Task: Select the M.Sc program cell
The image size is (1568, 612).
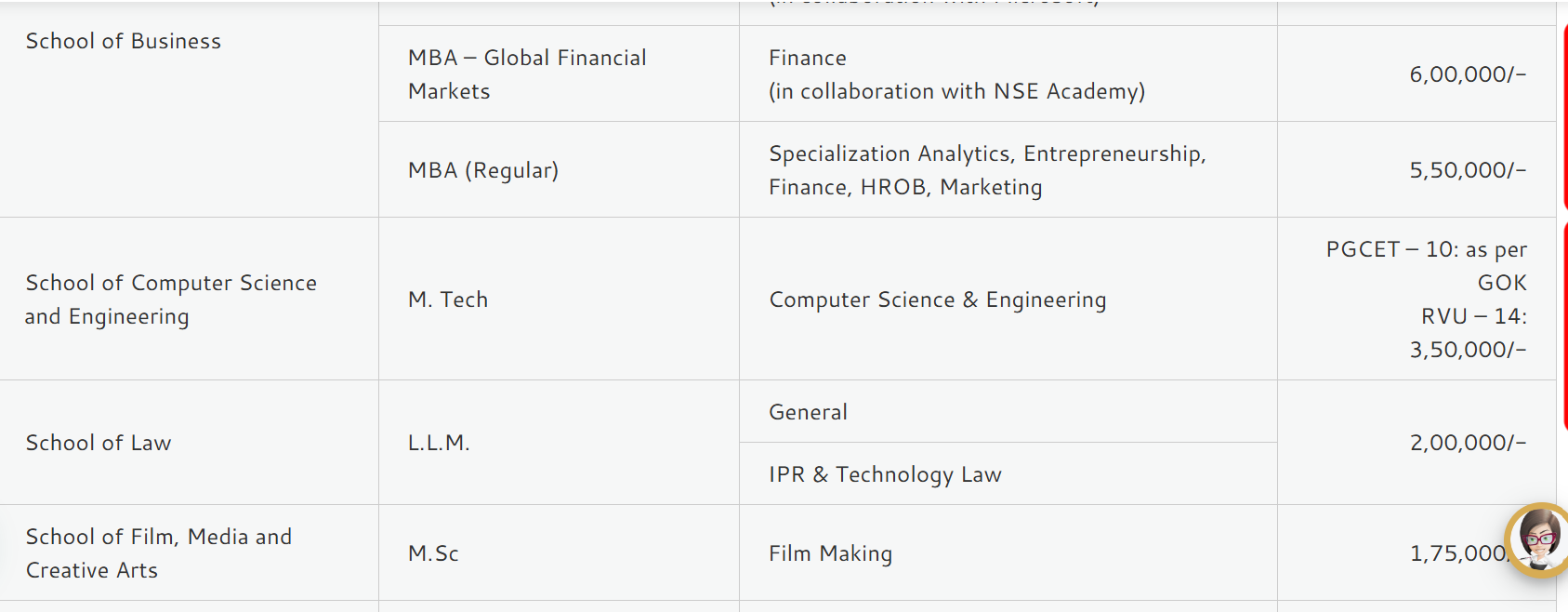Action: click(433, 552)
